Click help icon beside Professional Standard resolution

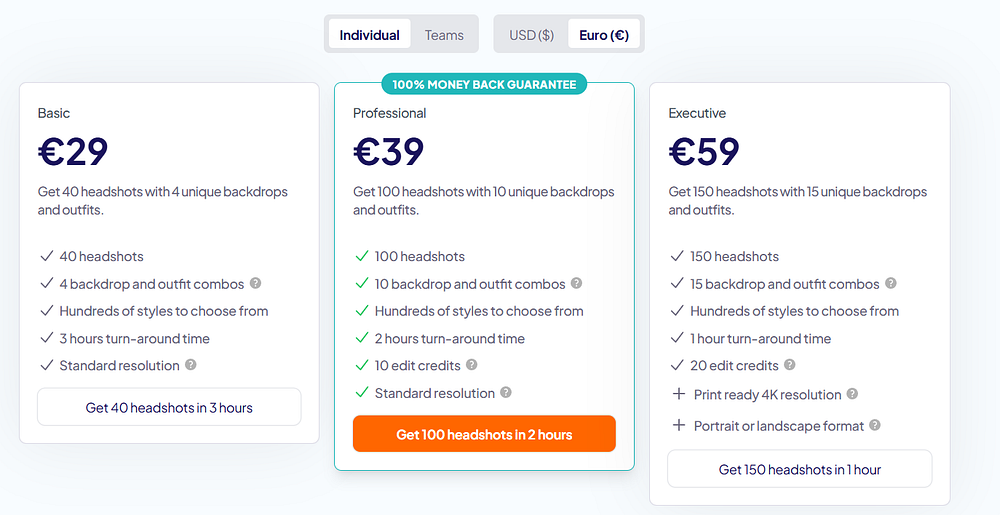click(506, 393)
